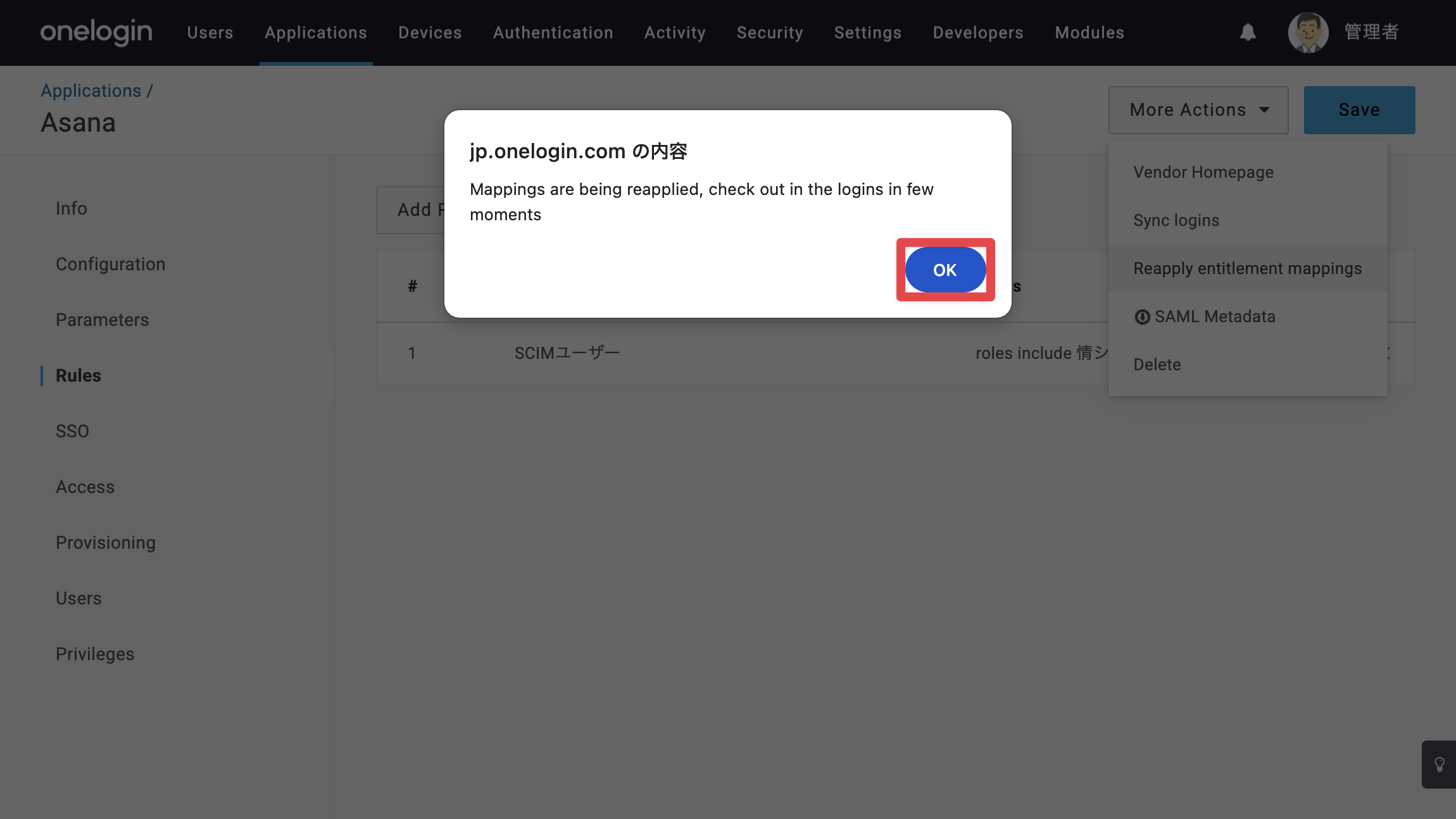The width and height of the screenshot is (1456, 819).
Task: Click the OneLogin logo
Action: coord(96,32)
